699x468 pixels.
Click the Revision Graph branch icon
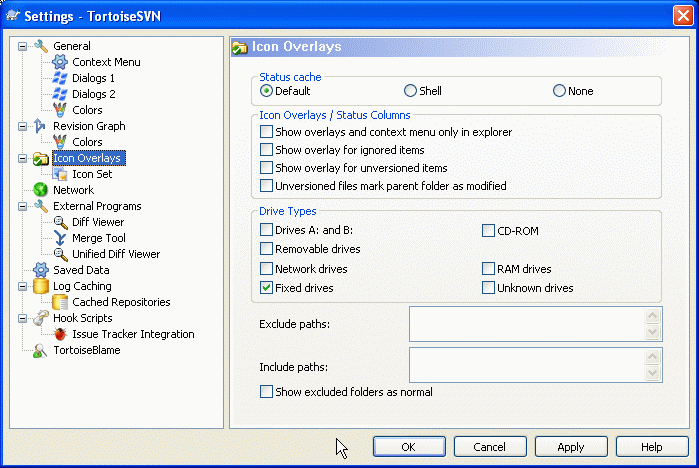point(40,126)
